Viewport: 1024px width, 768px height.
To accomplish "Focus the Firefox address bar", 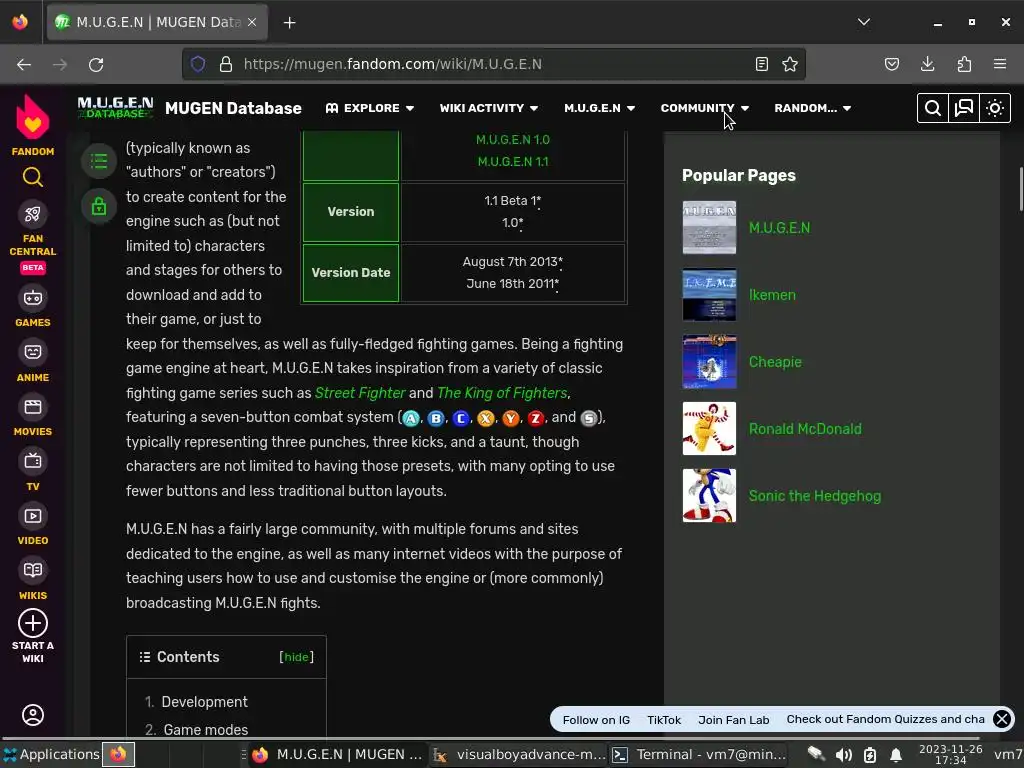I will point(493,64).
